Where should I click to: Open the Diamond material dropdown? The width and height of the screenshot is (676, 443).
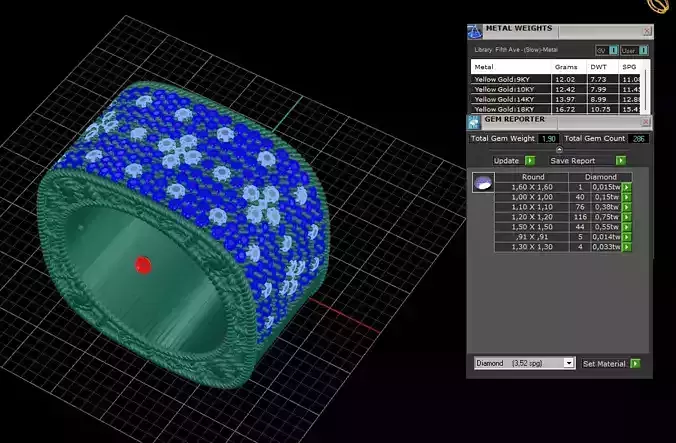click(x=569, y=363)
